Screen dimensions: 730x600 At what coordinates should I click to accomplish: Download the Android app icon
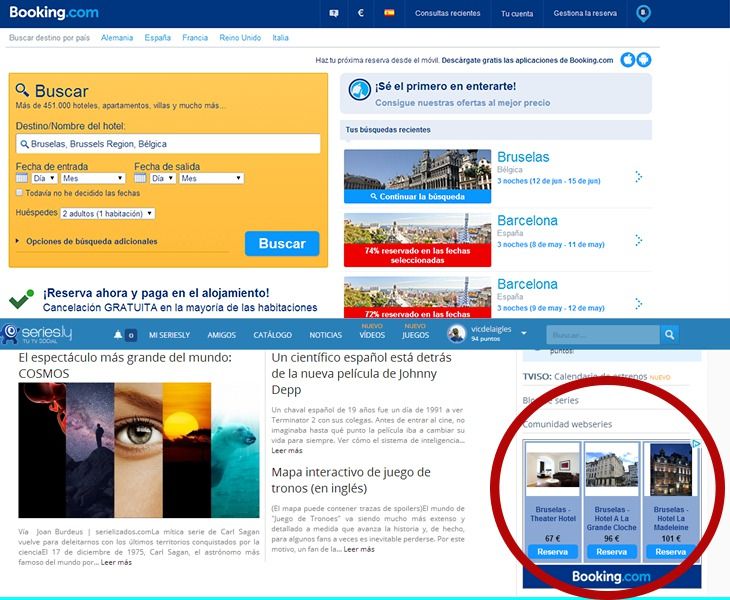click(643, 60)
